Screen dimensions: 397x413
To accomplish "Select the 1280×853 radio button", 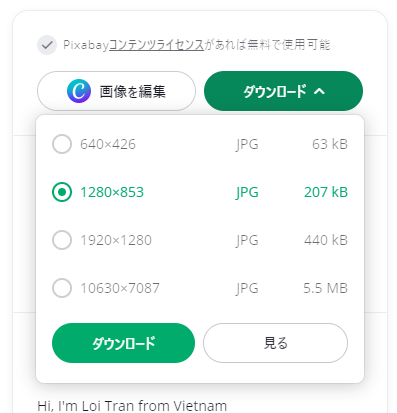I will point(62,192).
